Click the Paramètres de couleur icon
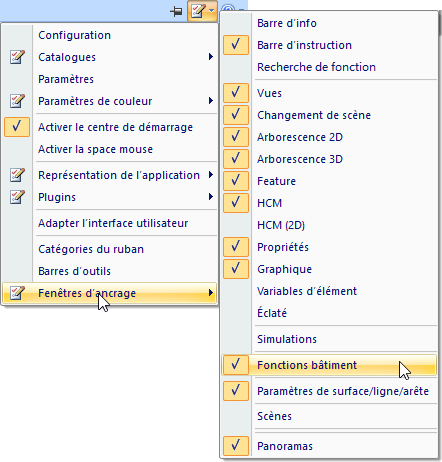 click(x=17, y=101)
